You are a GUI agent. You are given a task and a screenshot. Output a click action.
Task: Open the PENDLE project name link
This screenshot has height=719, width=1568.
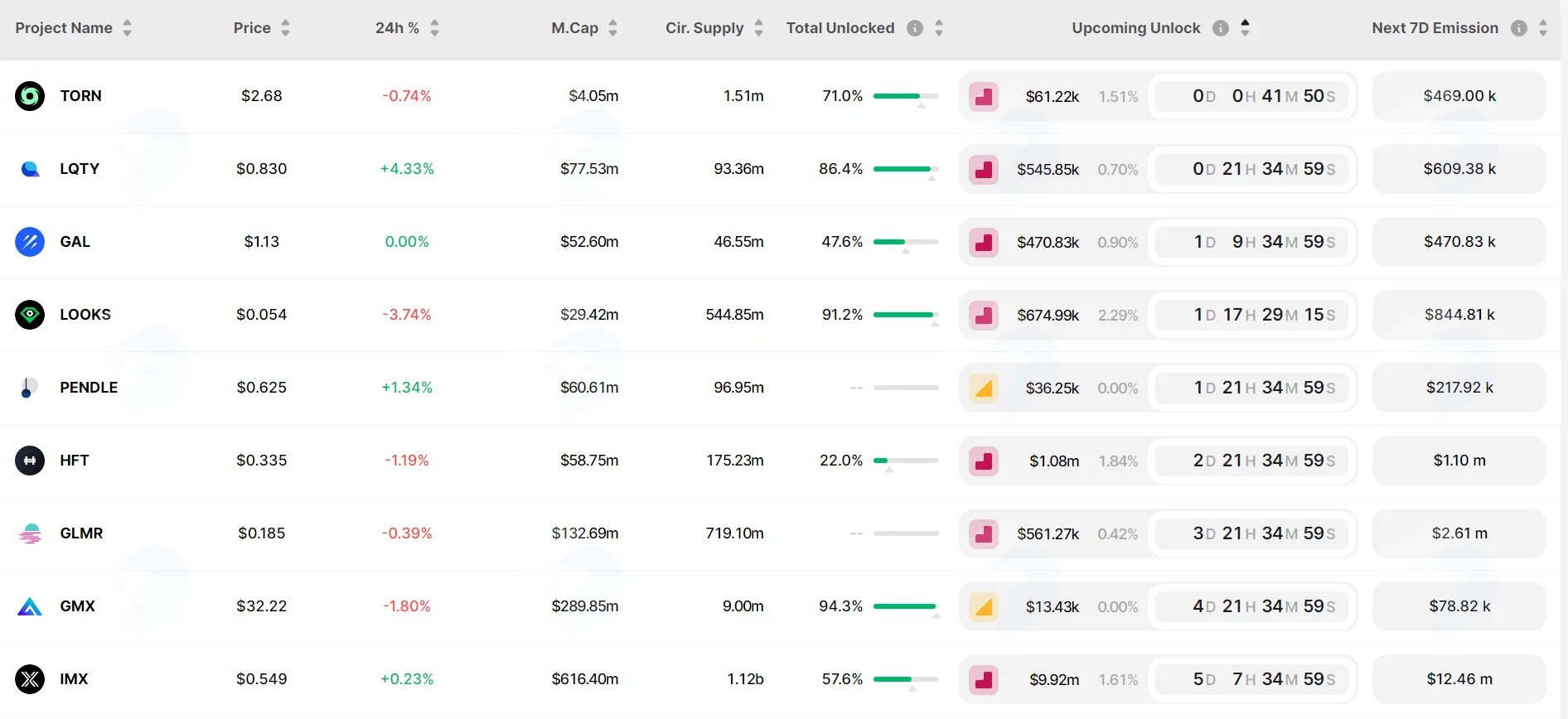(89, 388)
